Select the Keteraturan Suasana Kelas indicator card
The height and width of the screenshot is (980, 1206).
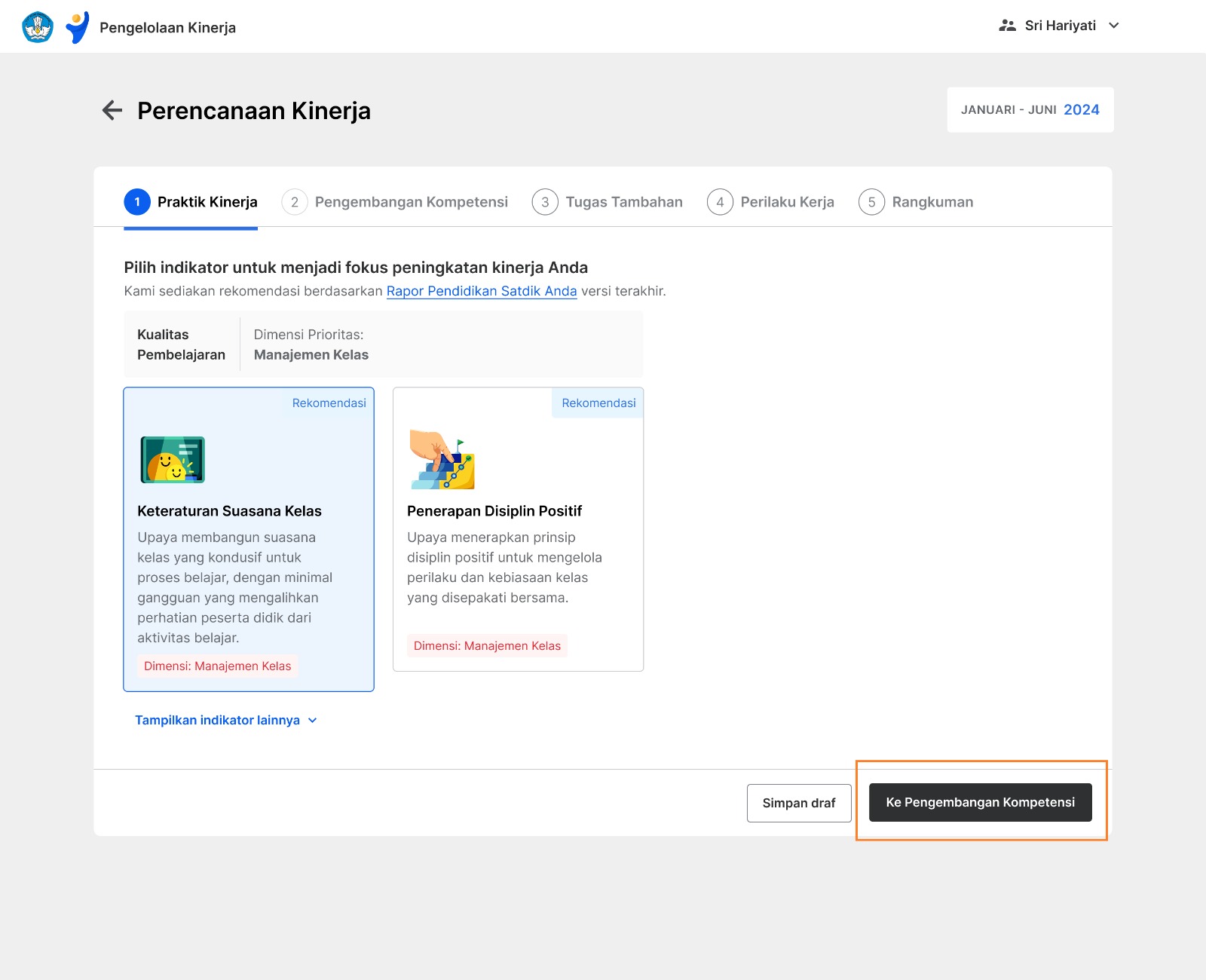249,539
